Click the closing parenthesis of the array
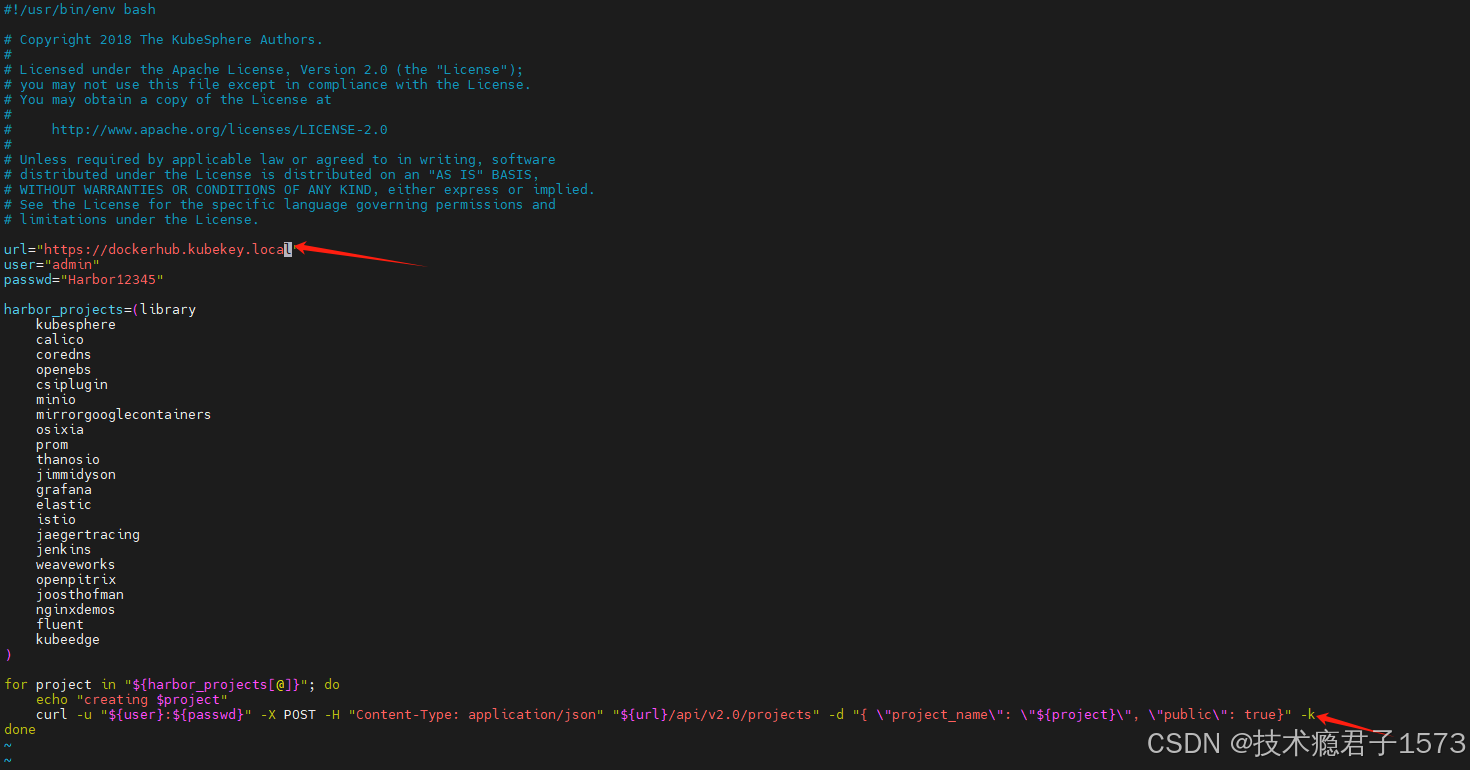Image resolution: width=1470 pixels, height=770 pixels. (x=8, y=654)
